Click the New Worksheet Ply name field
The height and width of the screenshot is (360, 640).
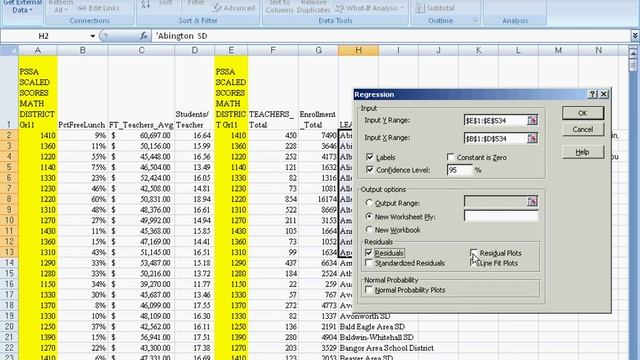(501, 216)
